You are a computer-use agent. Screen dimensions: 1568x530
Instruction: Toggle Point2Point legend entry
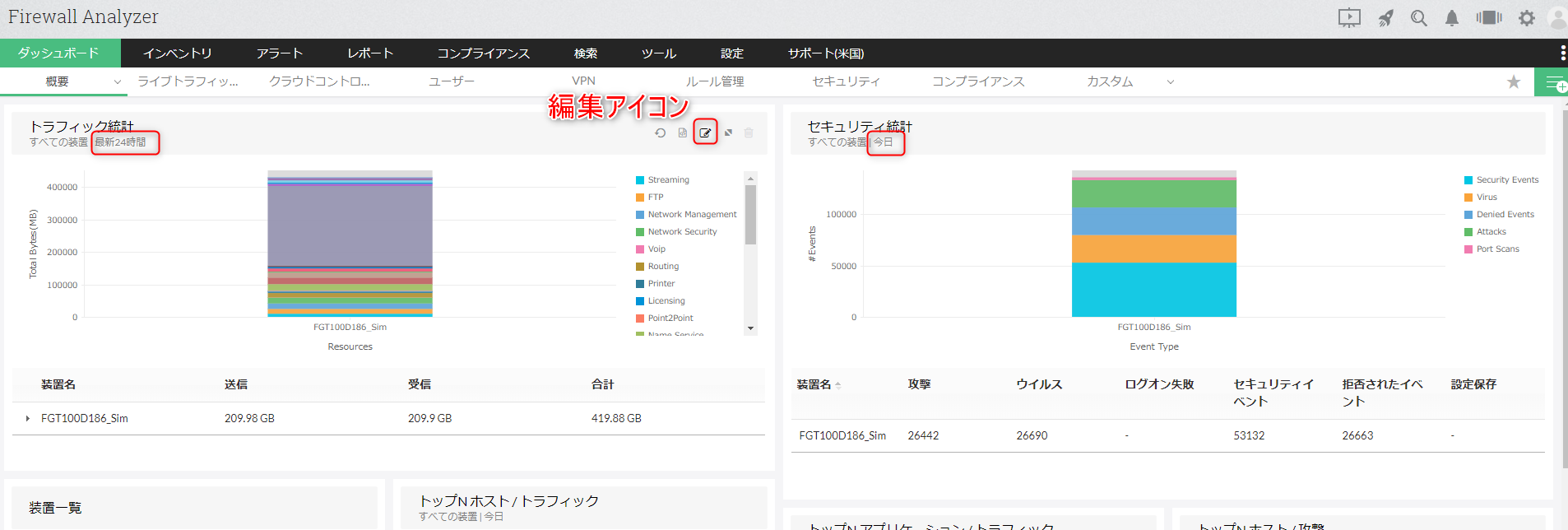(x=665, y=318)
